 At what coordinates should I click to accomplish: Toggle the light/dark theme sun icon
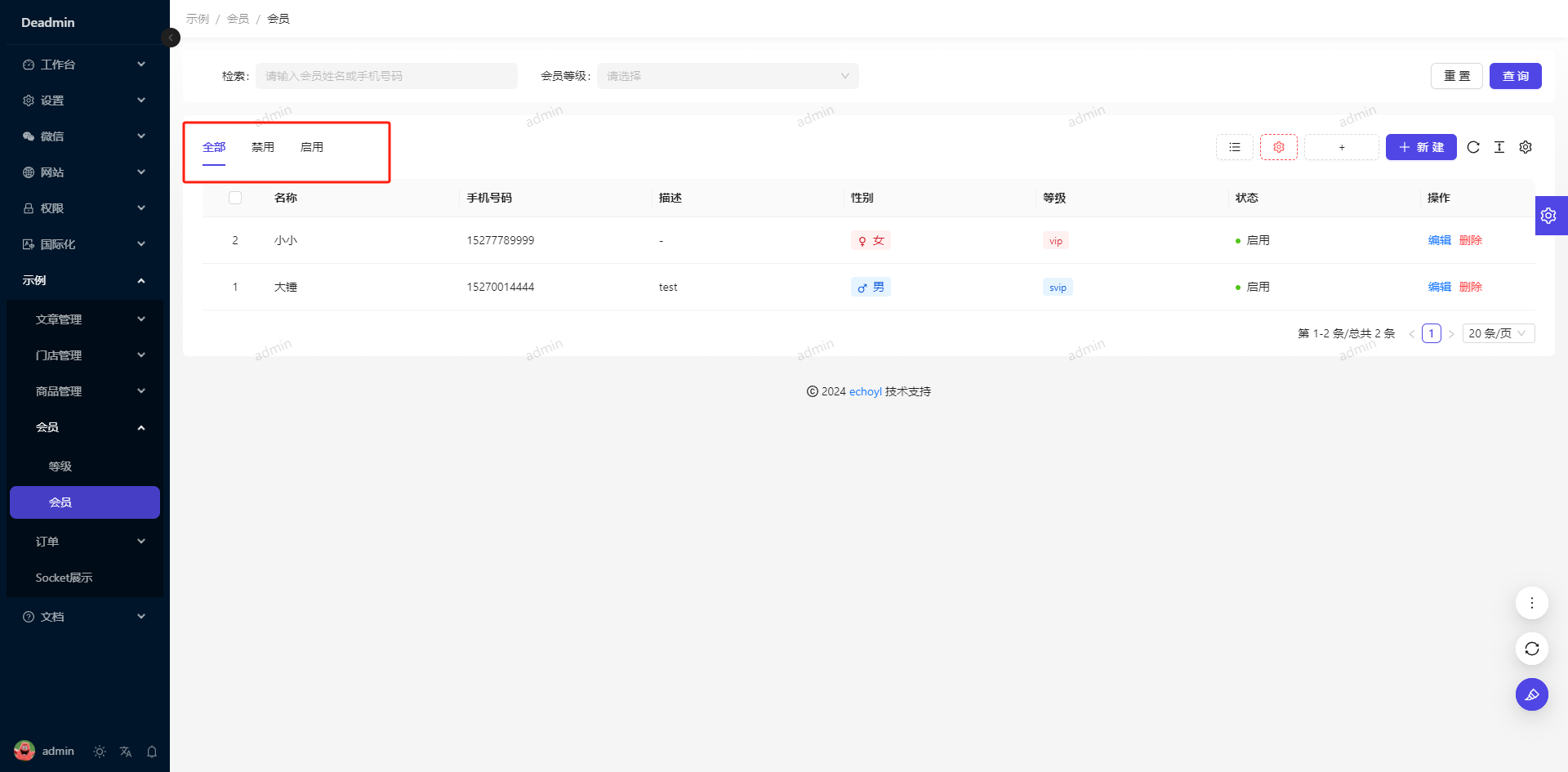point(100,752)
